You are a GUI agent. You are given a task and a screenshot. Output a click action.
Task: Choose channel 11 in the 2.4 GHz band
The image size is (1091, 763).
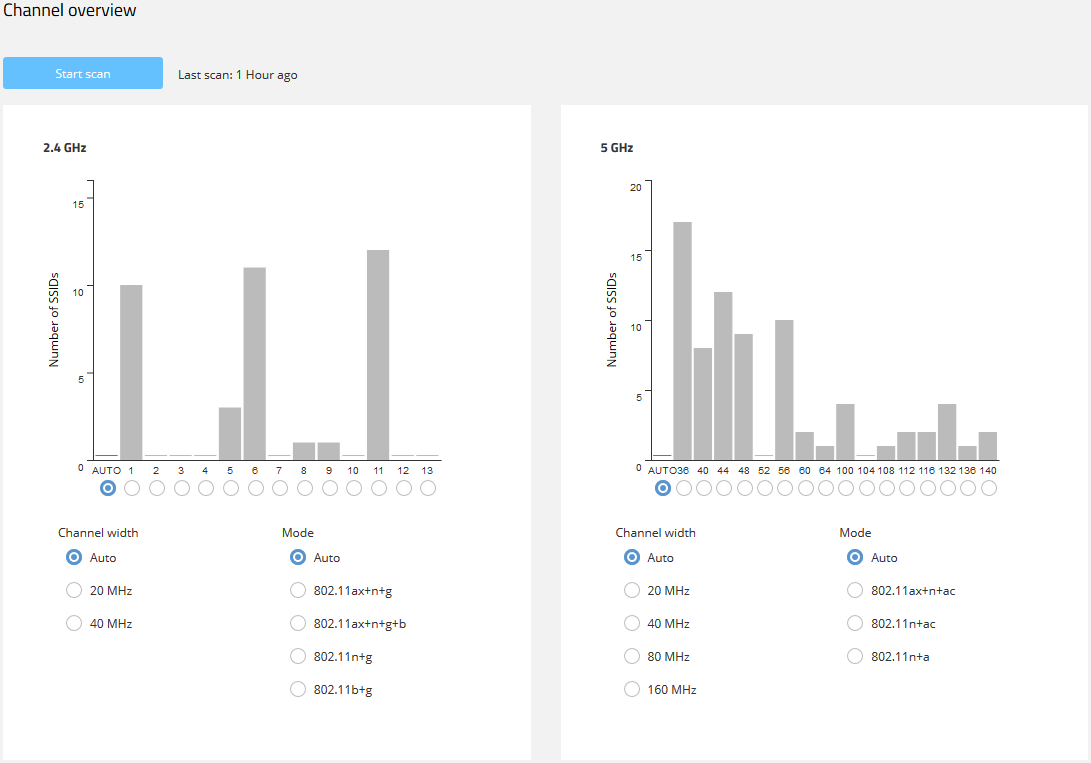(x=378, y=488)
